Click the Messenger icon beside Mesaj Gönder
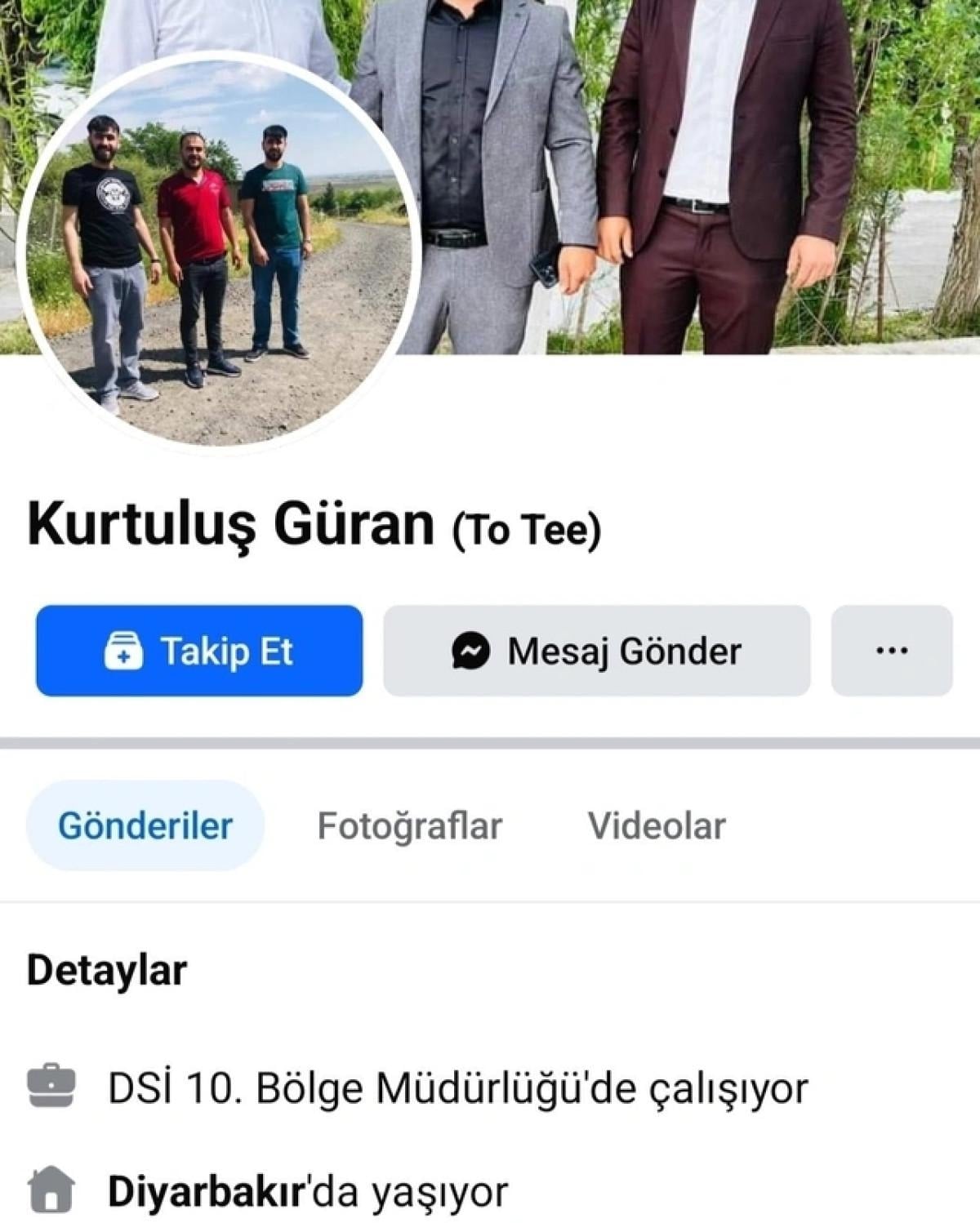This screenshot has height=1223, width=980. point(471,651)
